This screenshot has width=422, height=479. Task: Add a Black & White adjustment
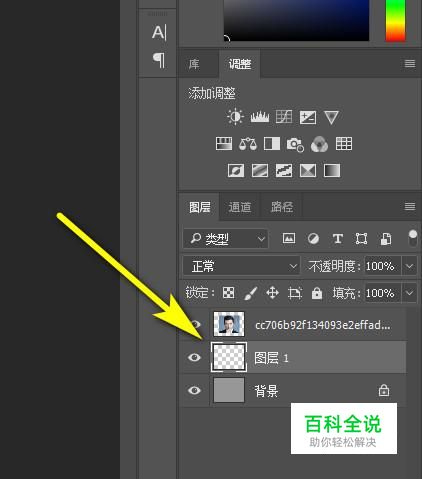click(272, 144)
